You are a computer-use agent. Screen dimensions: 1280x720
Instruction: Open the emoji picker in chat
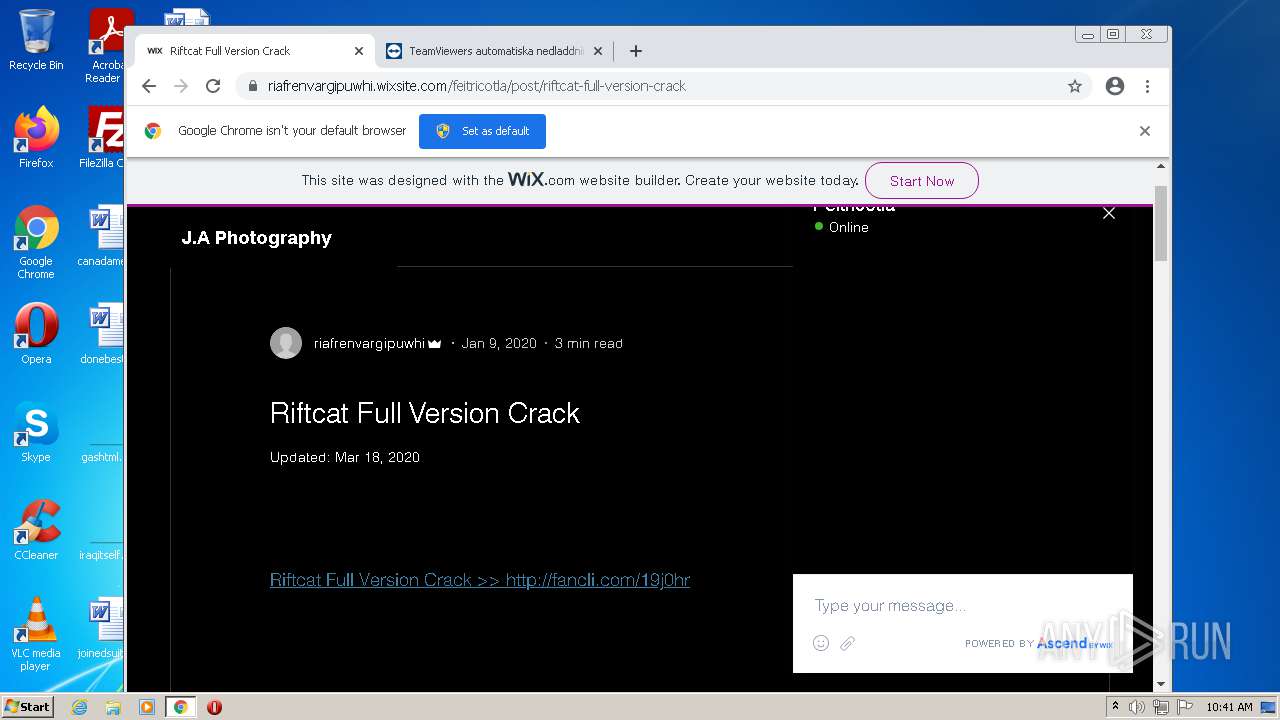coord(821,643)
